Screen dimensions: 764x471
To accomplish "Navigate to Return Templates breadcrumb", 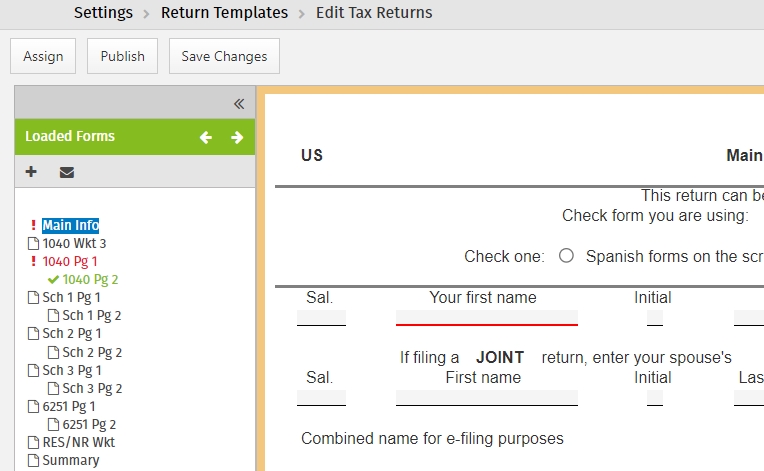I will tap(225, 12).
